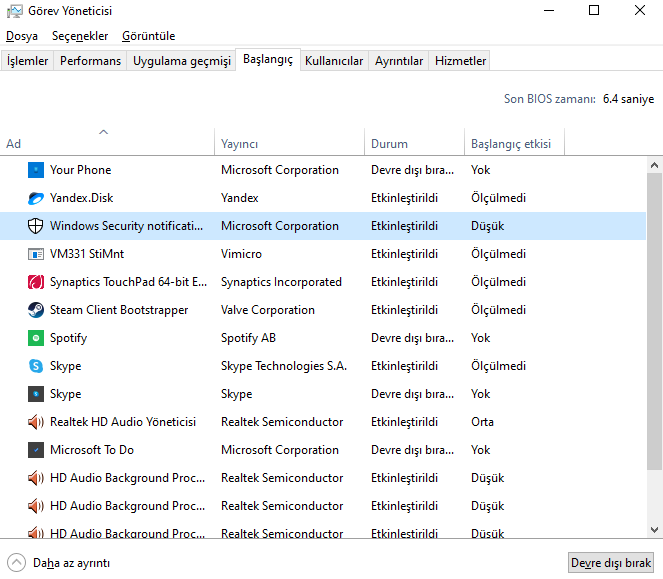Collapse details with Daha az ayrıntı

point(60,563)
